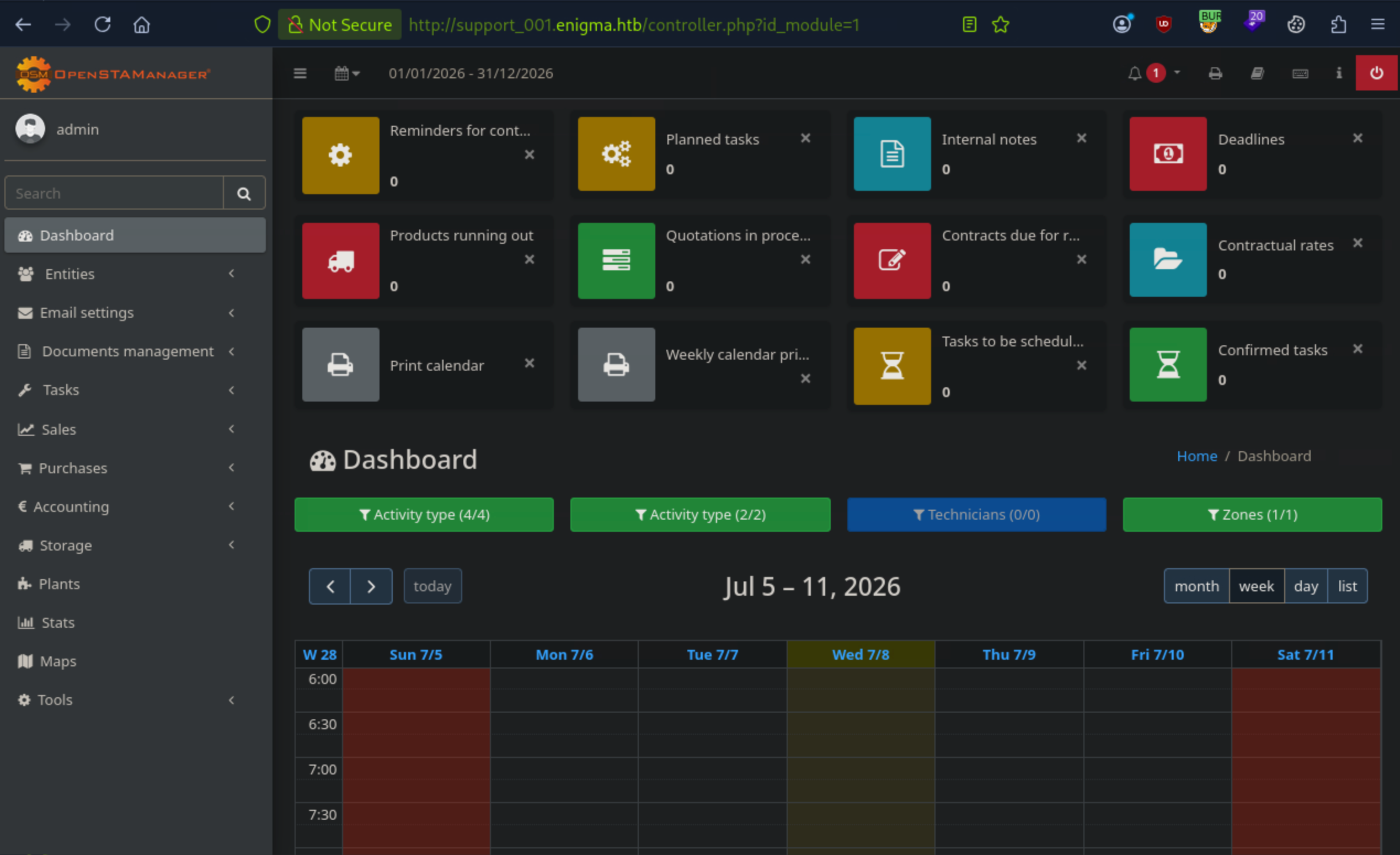This screenshot has height=855, width=1400.
Task: Open Stats in the sidebar
Action: click(135, 622)
